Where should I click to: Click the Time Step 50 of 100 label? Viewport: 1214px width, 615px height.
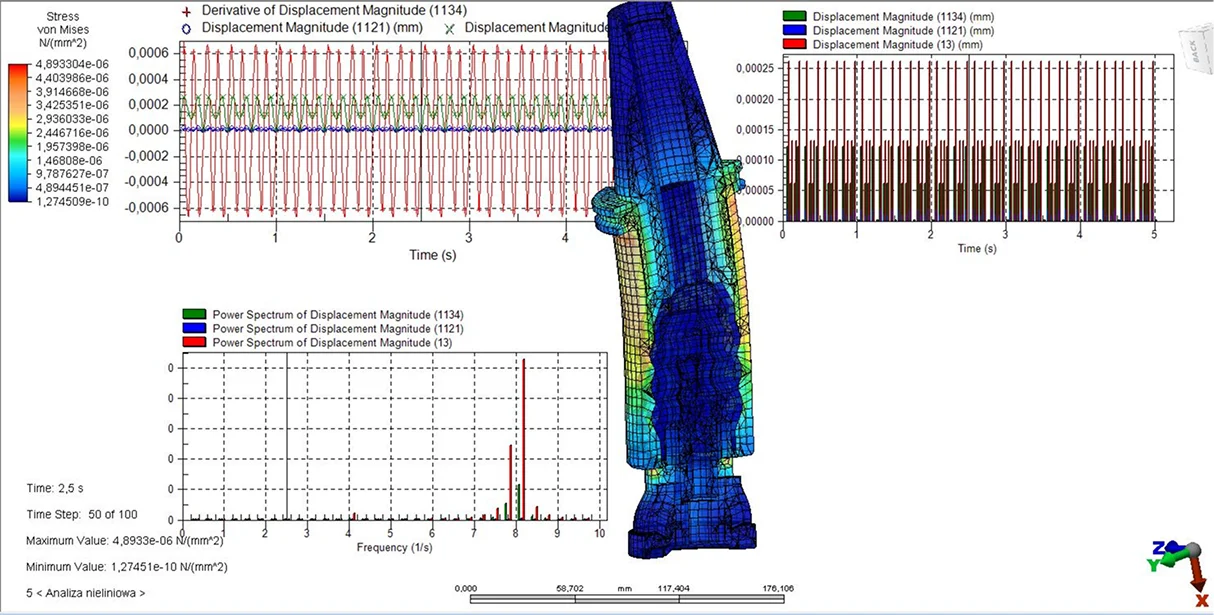pyautogui.click(x=81, y=514)
